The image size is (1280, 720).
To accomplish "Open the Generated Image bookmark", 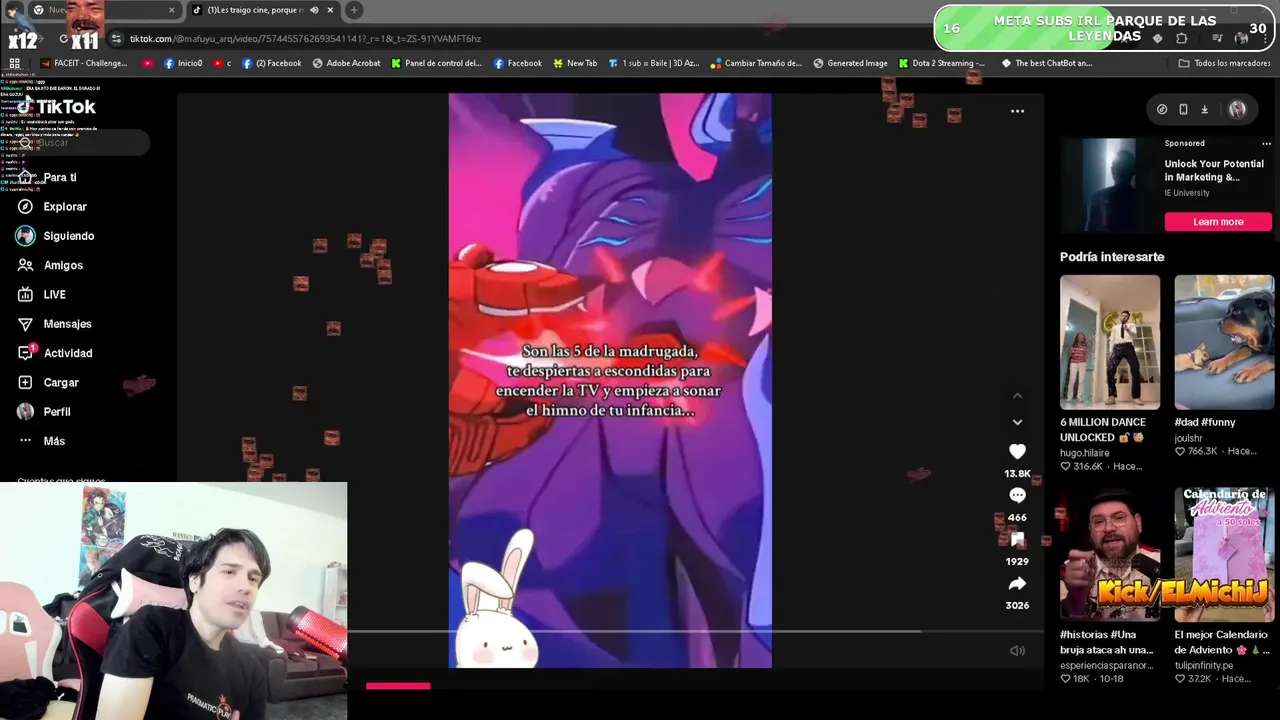I will 850,63.
